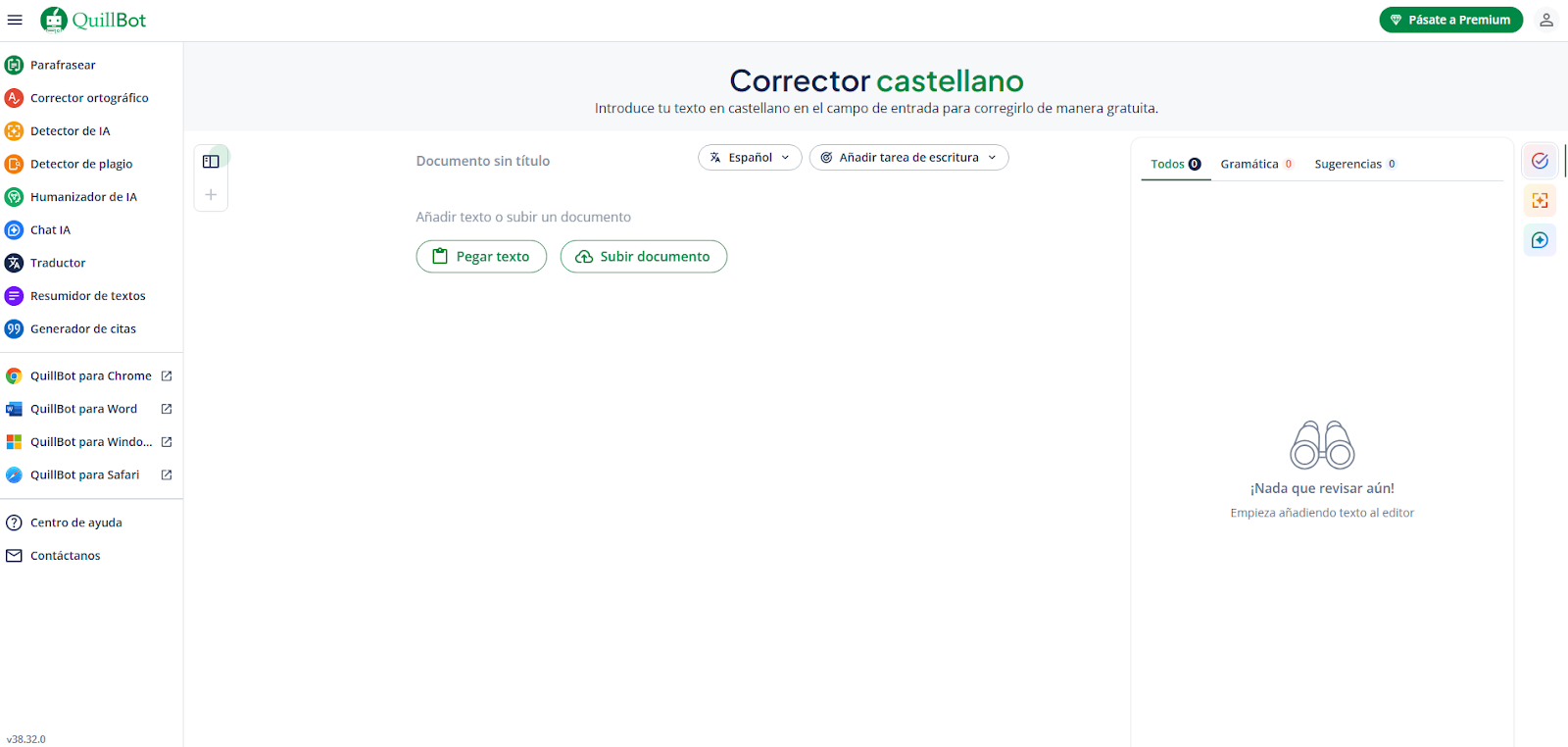
Task: Add a new document with plus icon
Action: point(211,194)
